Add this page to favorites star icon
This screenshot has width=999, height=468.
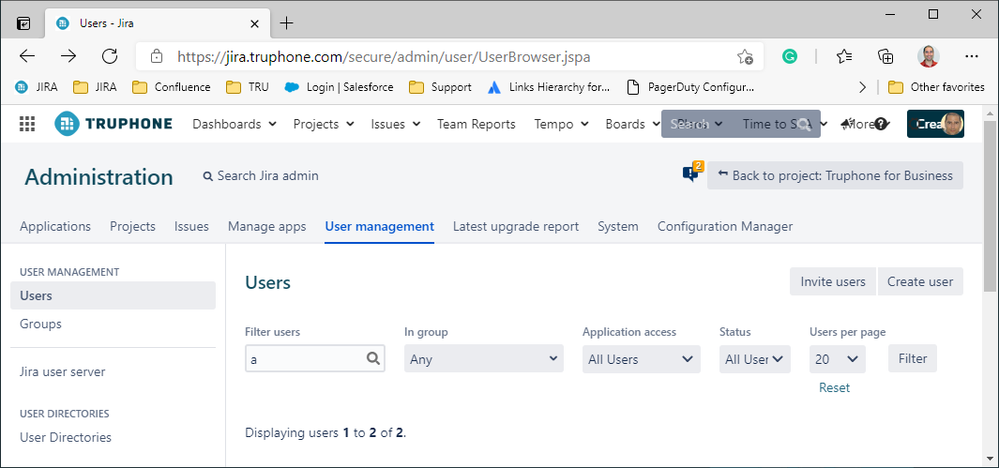(745, 57)
